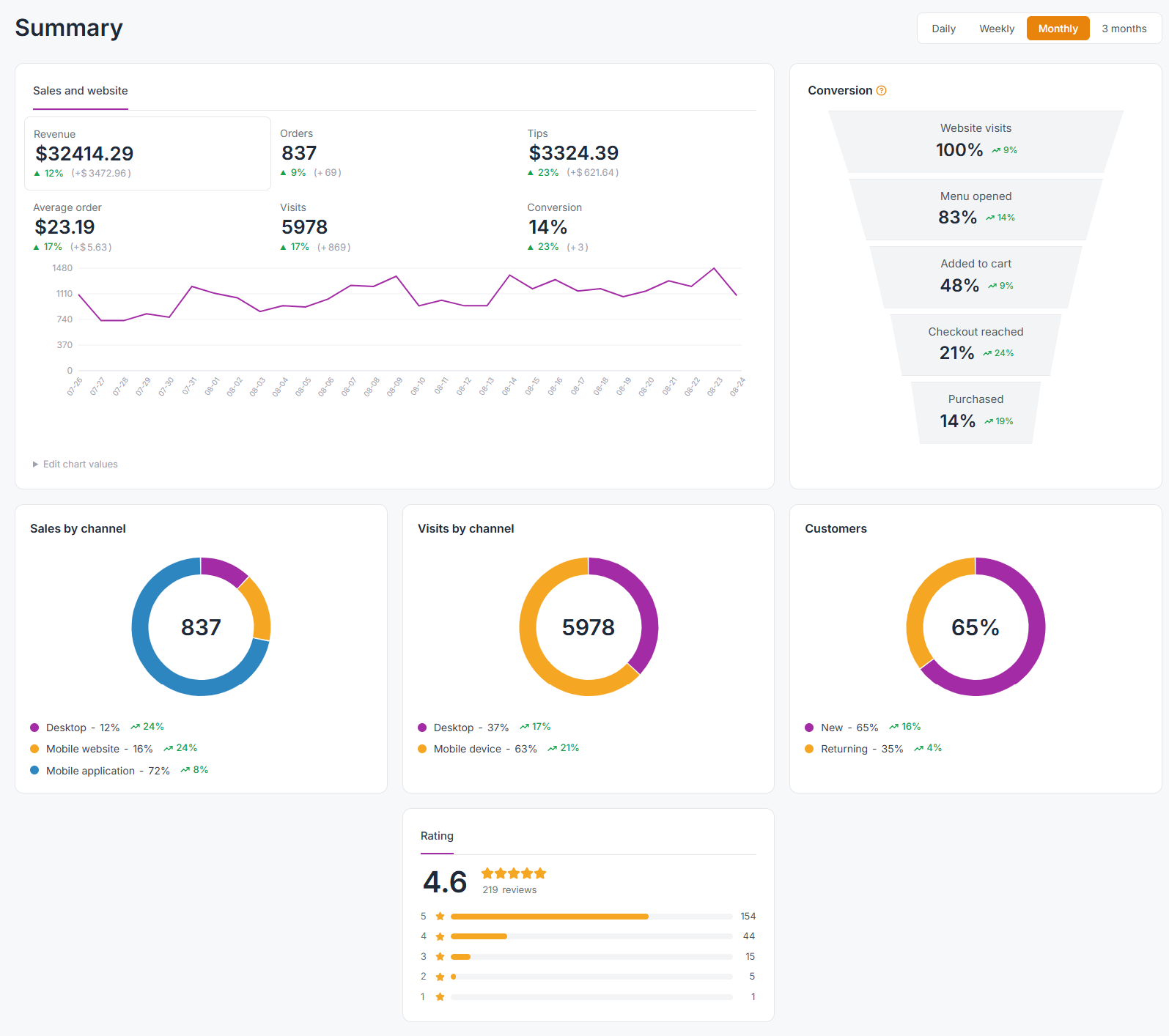
Task: Click the trend arrow beside Website visits 9%
Action: [996, 151]
